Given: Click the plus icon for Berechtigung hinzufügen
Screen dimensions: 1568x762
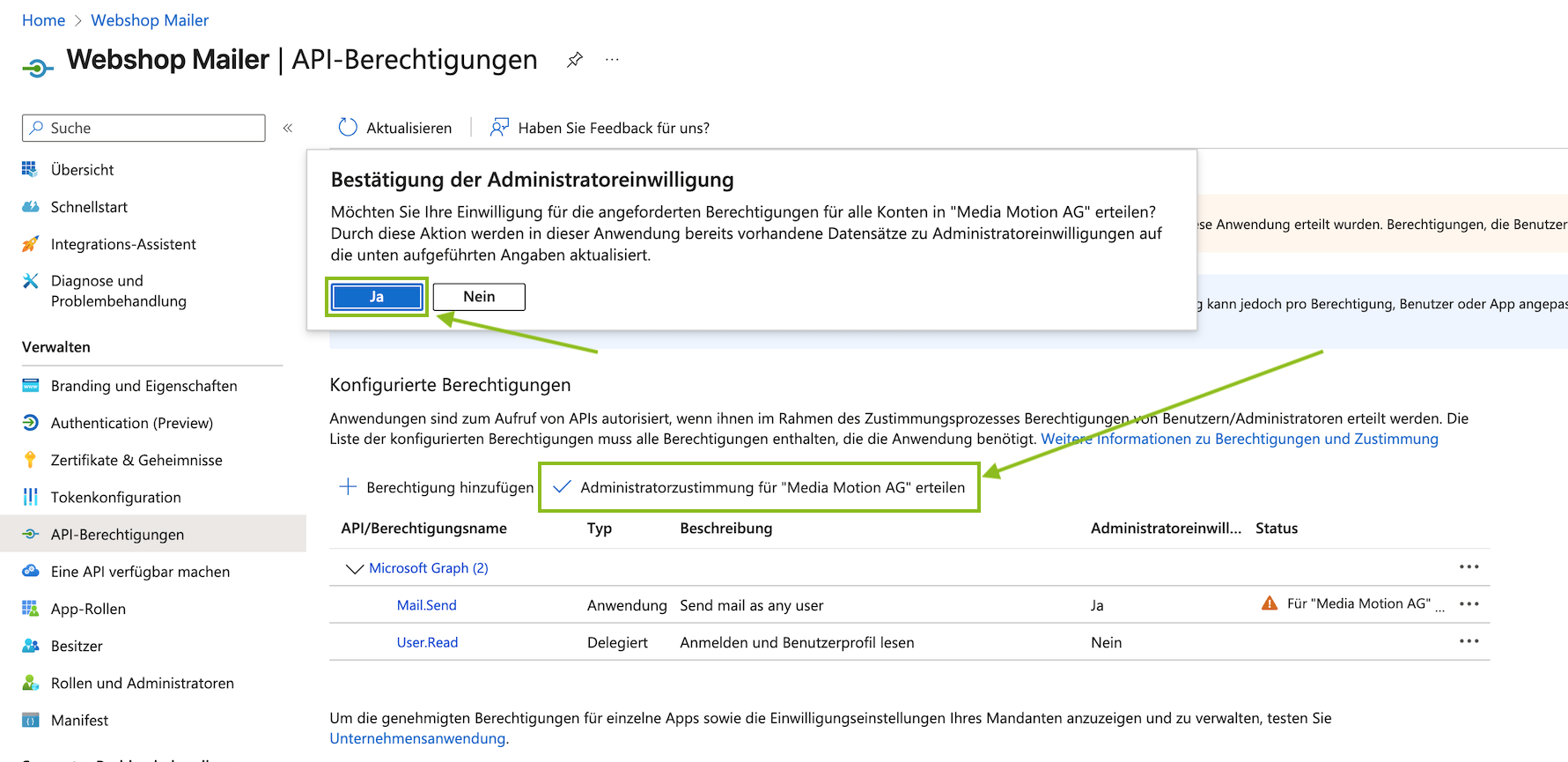Looking at the screenshot, I should [348, 487].
